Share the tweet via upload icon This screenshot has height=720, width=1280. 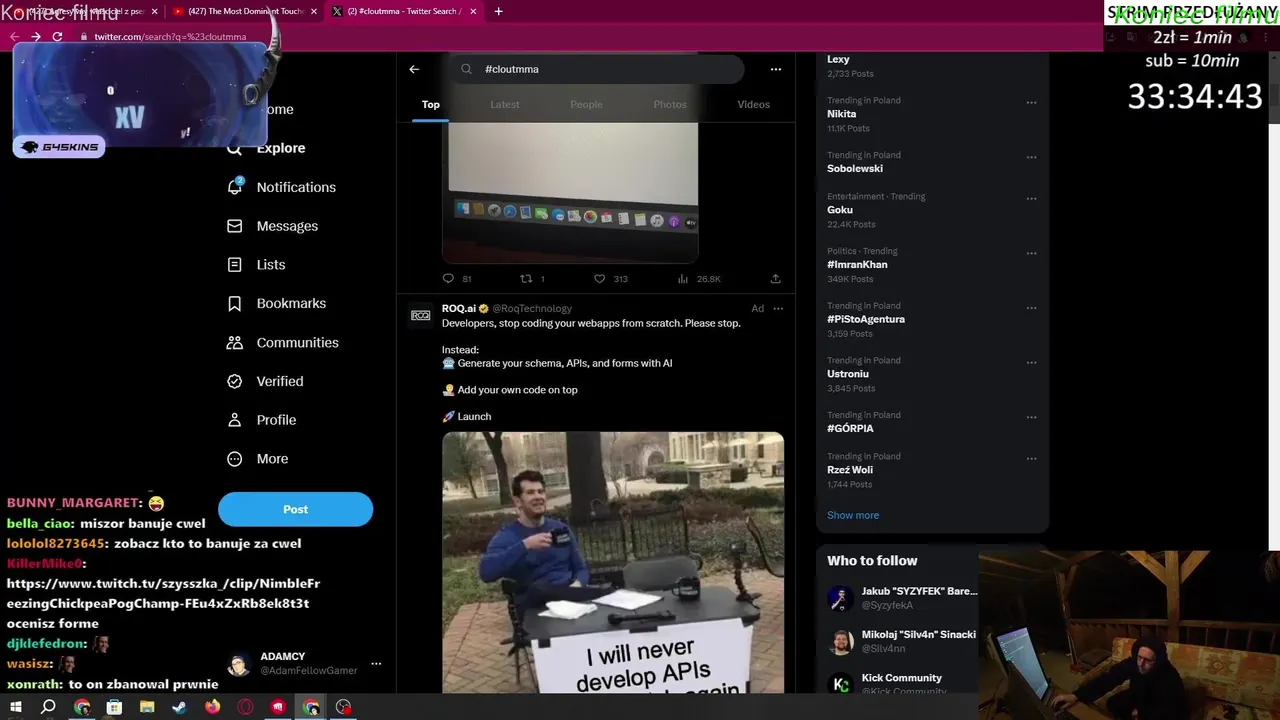775,279
